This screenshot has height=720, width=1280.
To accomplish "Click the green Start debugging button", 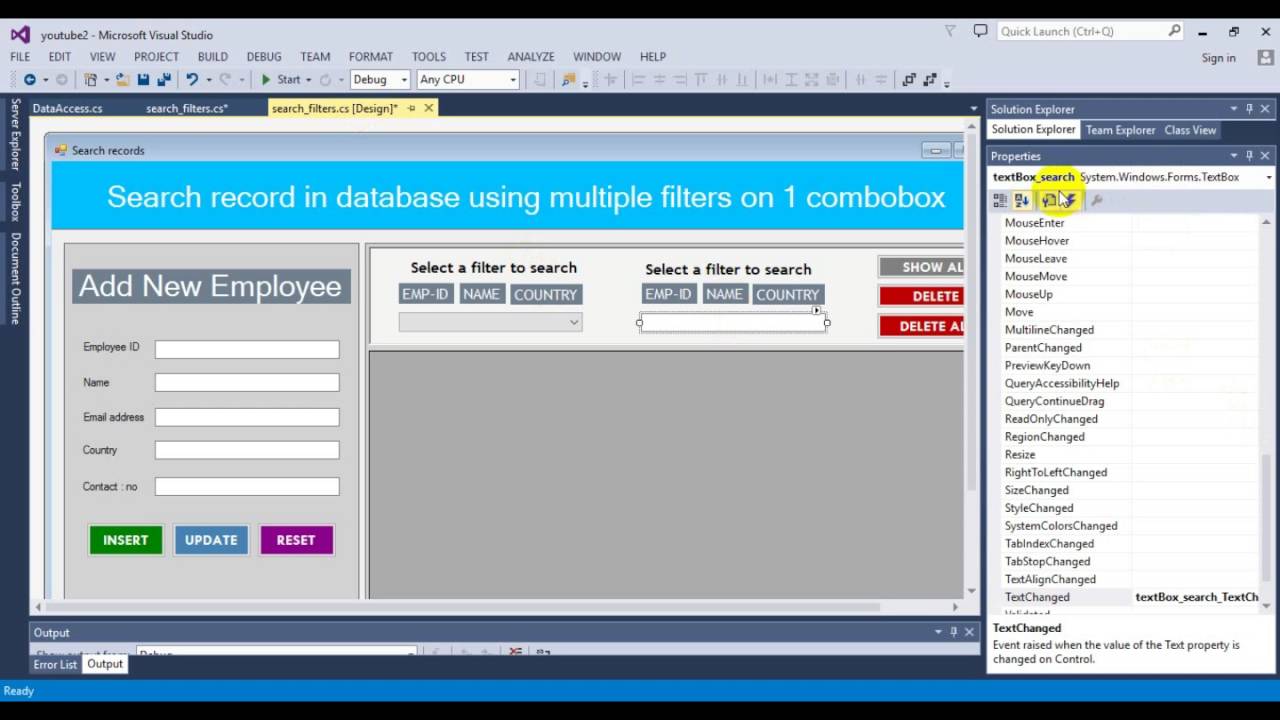I will [x=281, y=80].
